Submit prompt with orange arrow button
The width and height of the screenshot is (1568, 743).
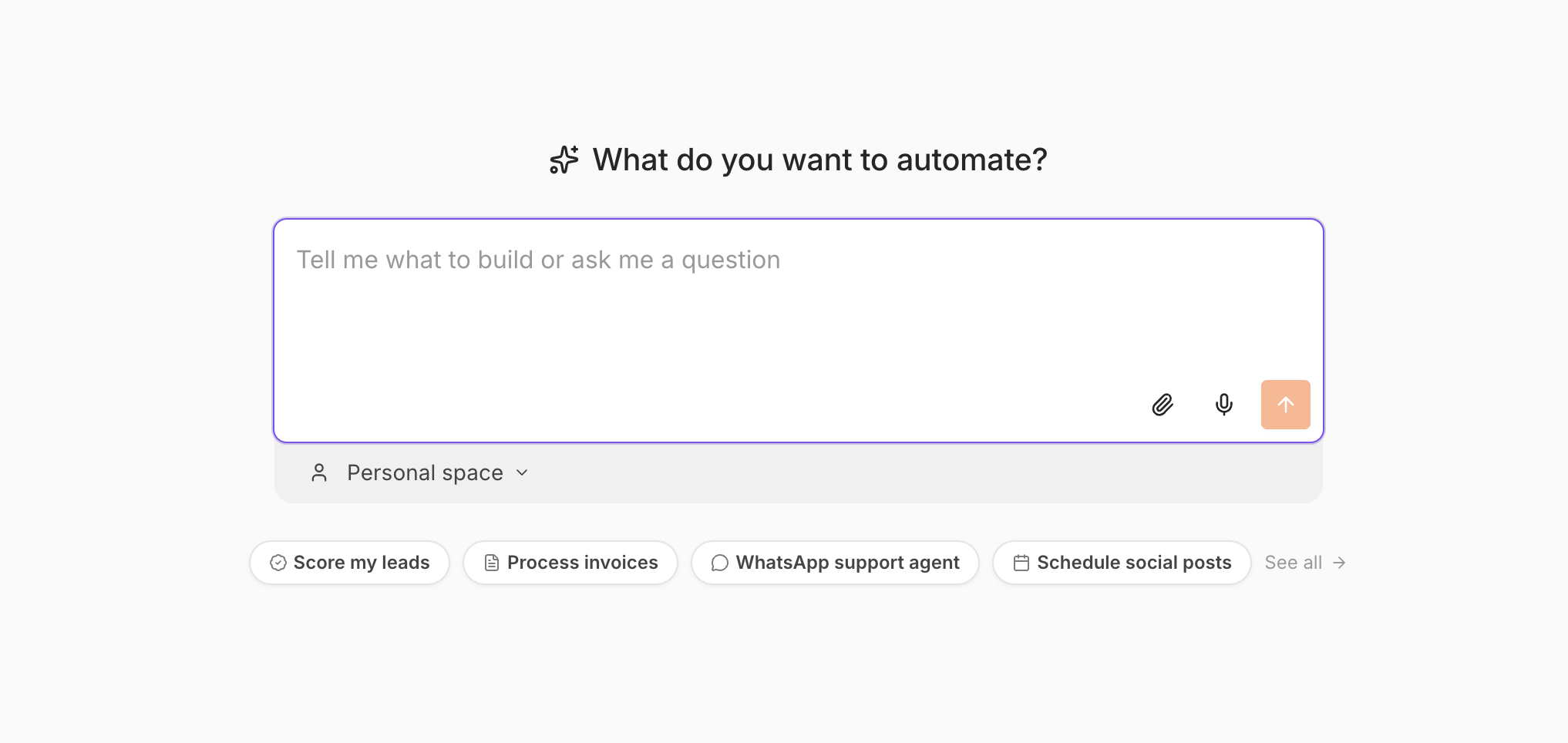pyautogui.click(x=1285, y=405)
